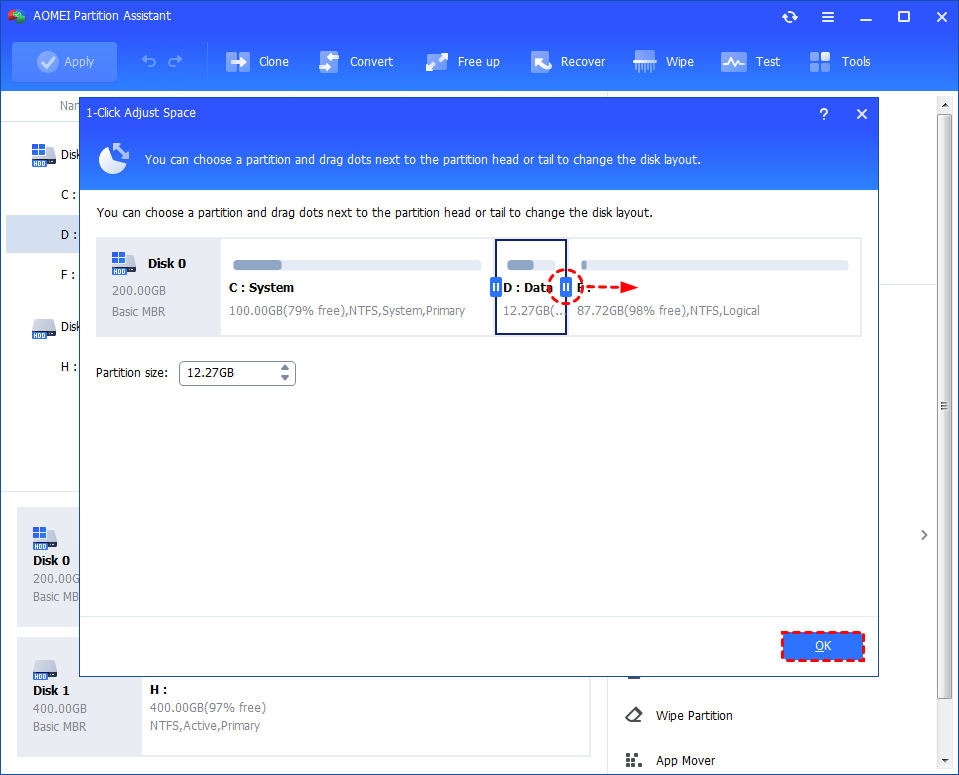Open the Recover tool

click(x=568, y=62)
